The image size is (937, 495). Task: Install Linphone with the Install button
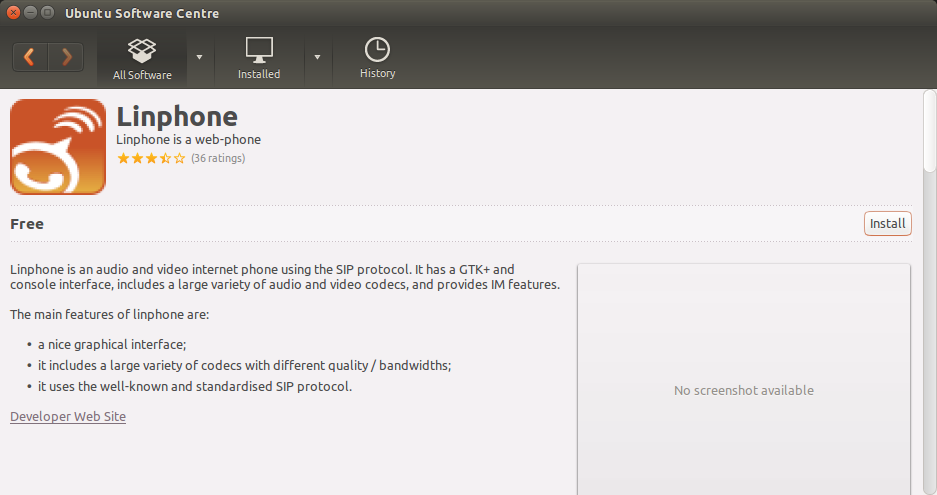point(887,224)
